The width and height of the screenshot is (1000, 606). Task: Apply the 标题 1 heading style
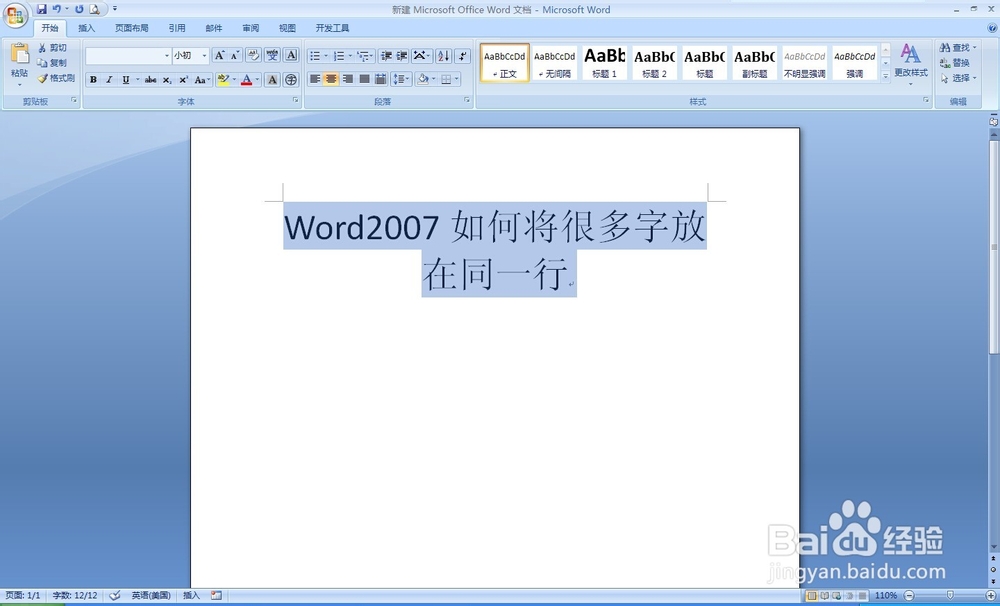pos(604,63)
